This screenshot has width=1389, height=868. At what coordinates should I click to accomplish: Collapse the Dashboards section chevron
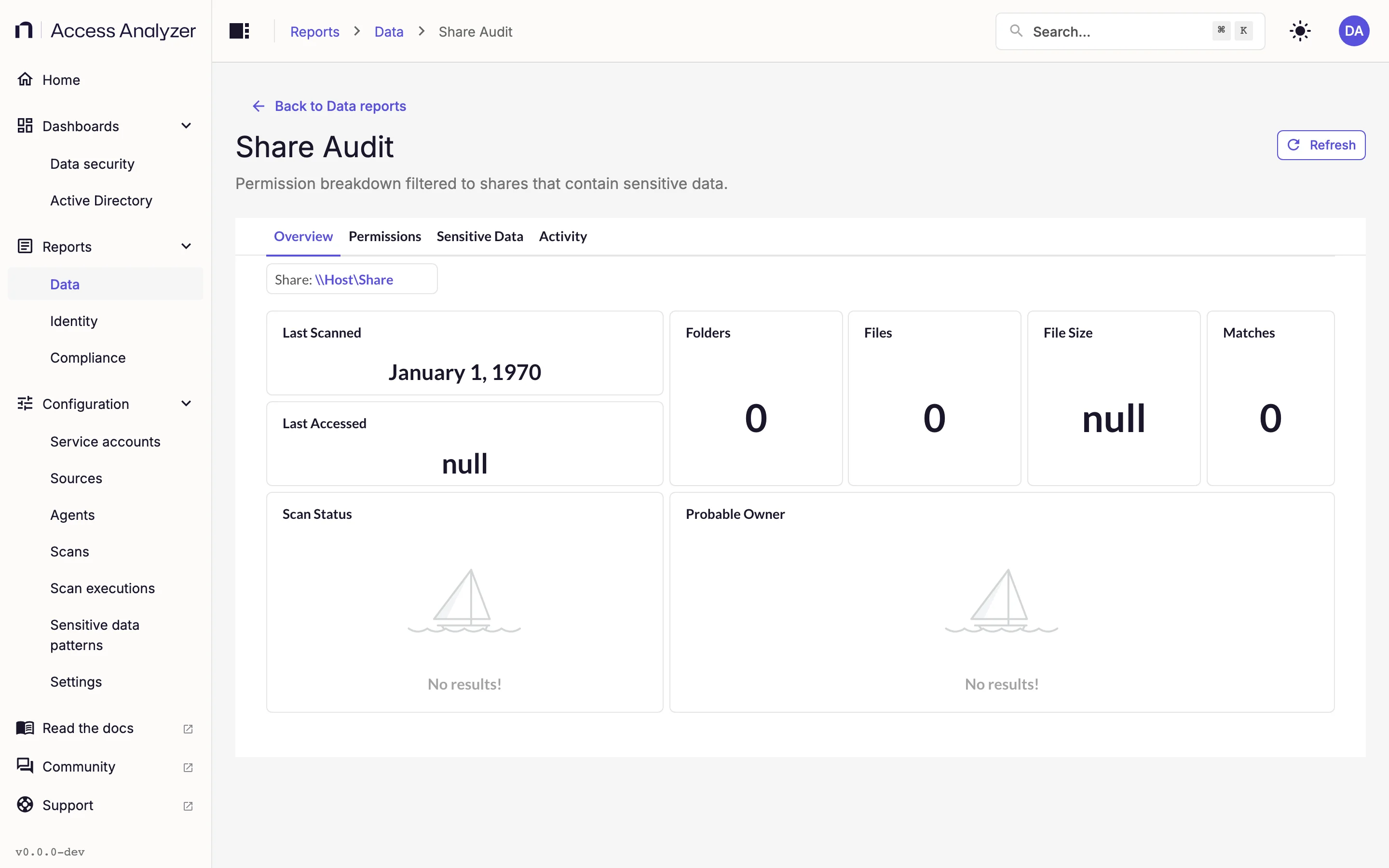pyautogui.click(x=186, y=126)
